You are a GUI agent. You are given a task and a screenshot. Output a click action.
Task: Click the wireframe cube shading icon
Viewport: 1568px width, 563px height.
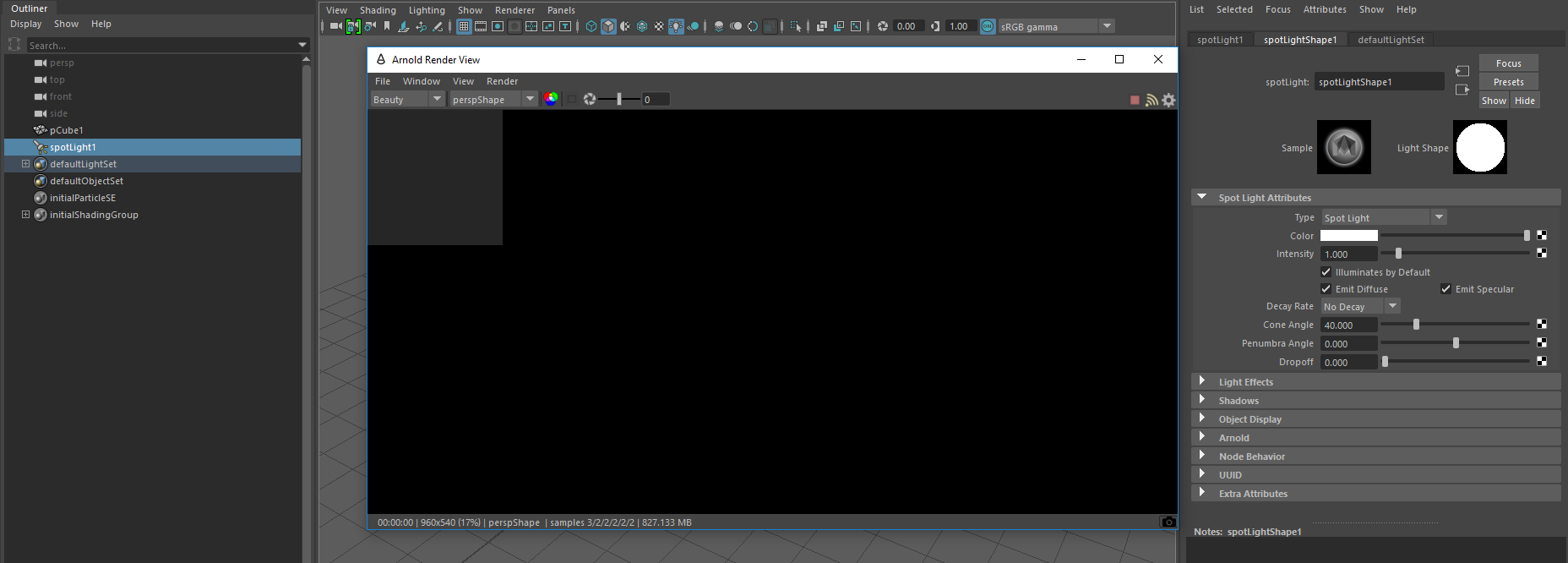591,26
